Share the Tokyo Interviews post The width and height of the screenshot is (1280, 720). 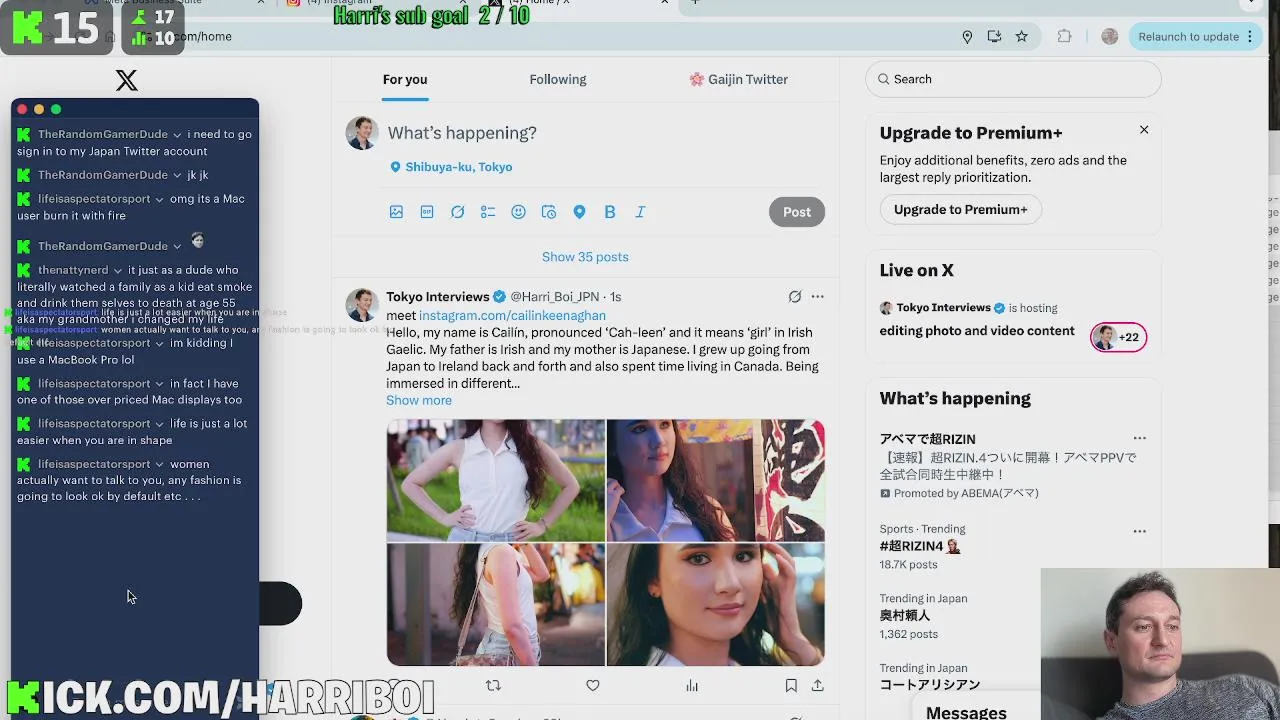(x=818, y=686)
